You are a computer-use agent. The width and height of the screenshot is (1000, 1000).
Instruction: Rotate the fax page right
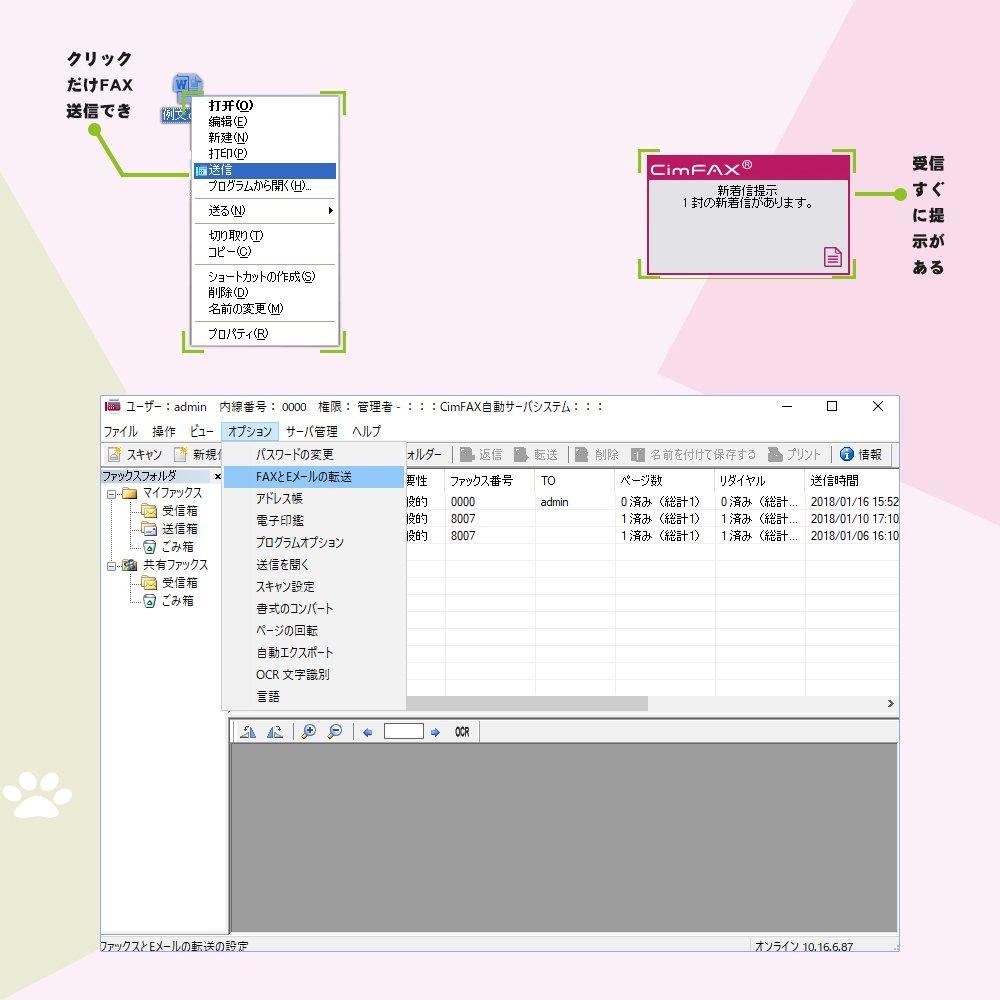[275, 731]
